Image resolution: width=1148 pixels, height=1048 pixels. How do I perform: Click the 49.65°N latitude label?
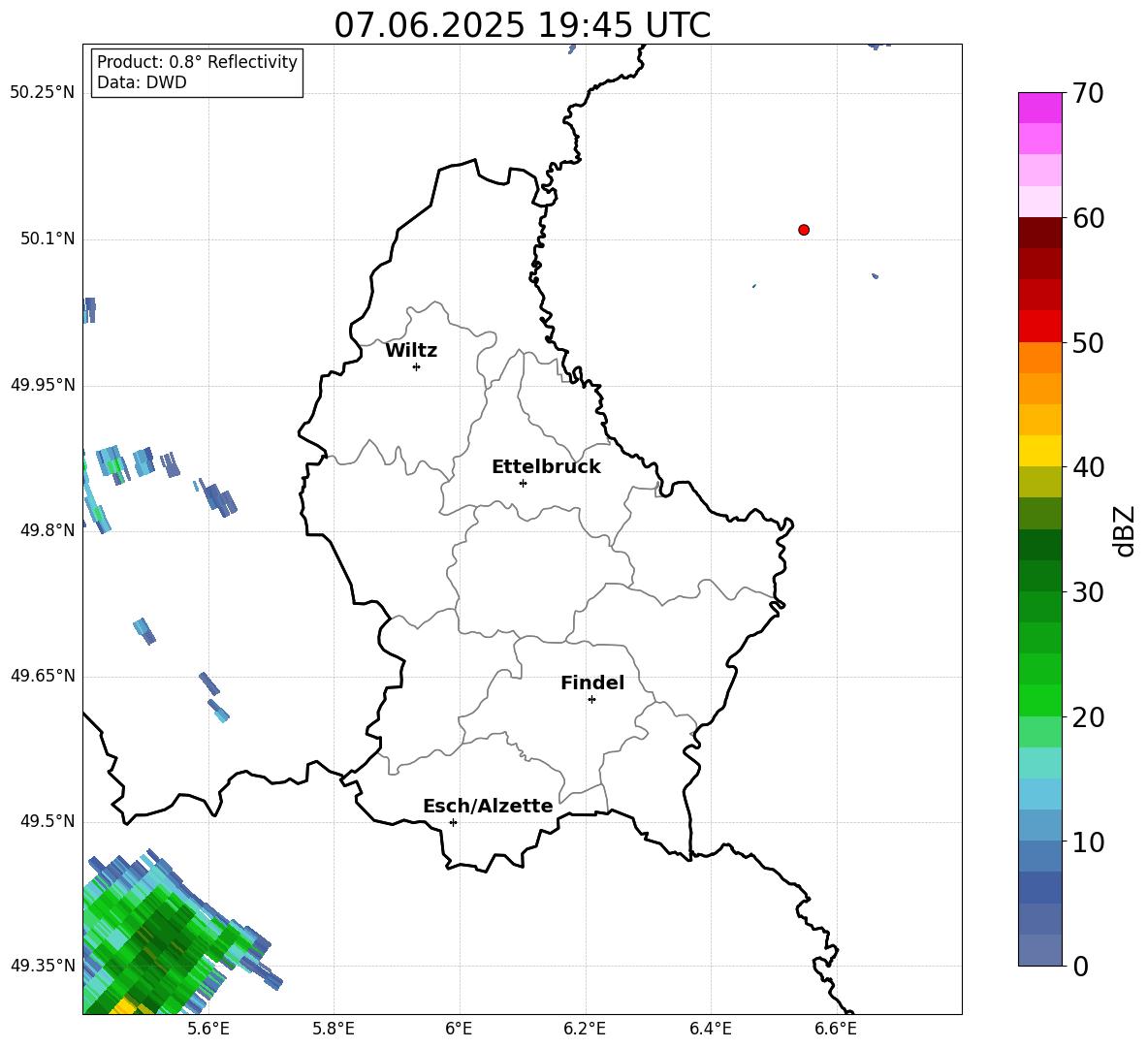click(x=43, y=676)
